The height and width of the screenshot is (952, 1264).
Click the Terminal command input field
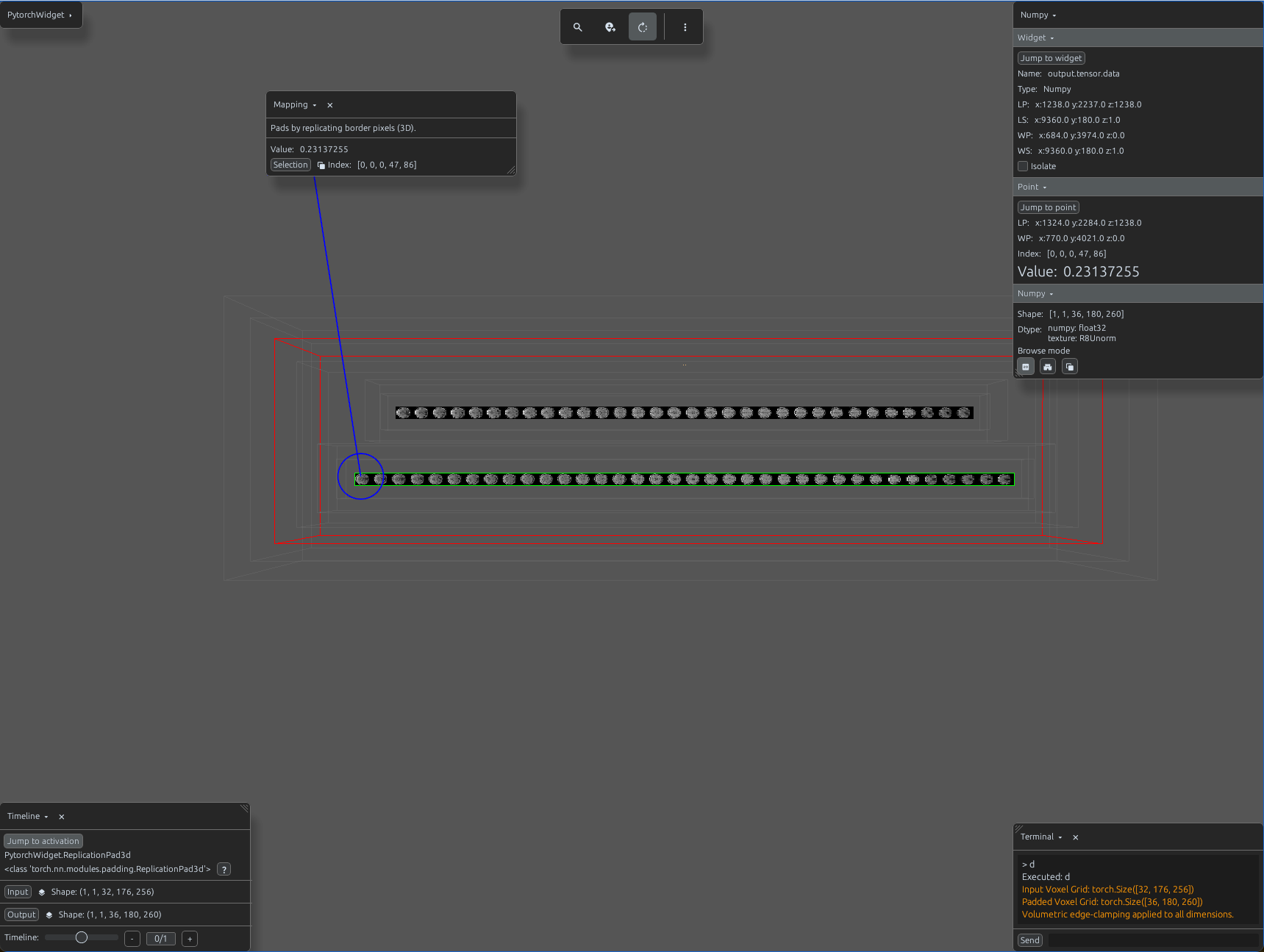(1153, 940)
